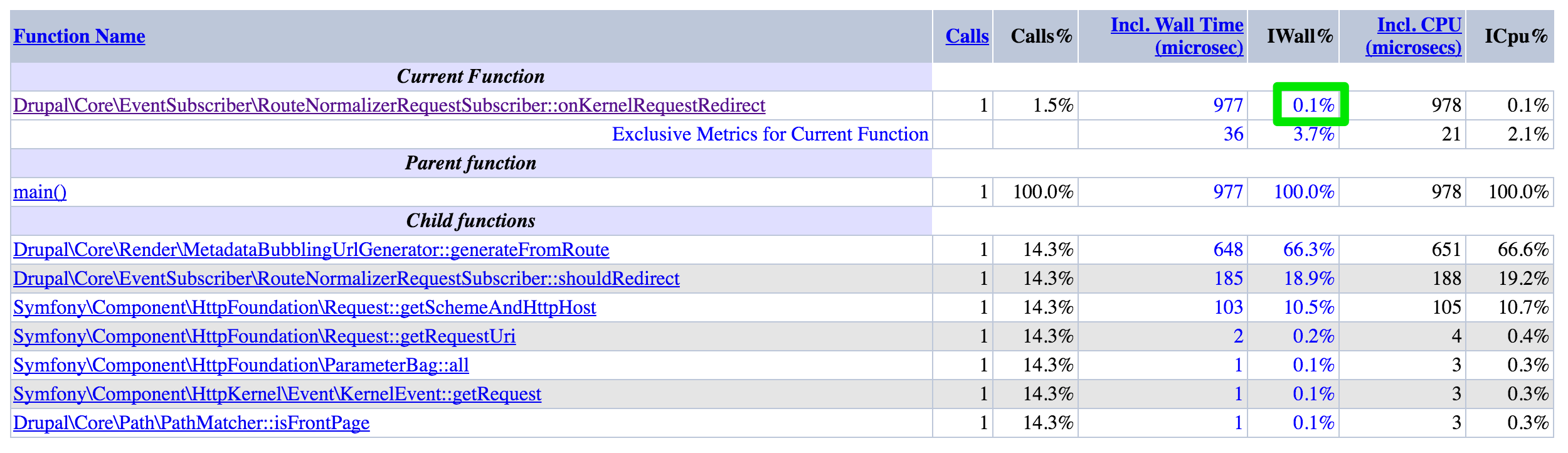Click CPU value 188 for shouldRedirect
Screen dimensions: 1568x453
click(x=1446, y=279)
